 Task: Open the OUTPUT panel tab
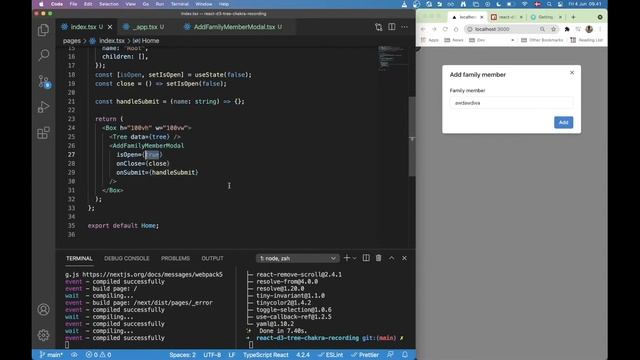[x=212, y=258]
